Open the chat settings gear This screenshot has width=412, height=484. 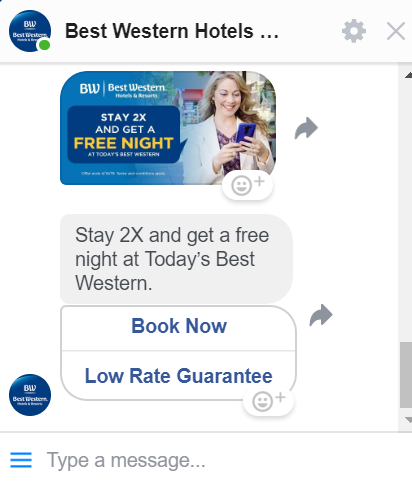pyautogui.click(x=354, y=31)
